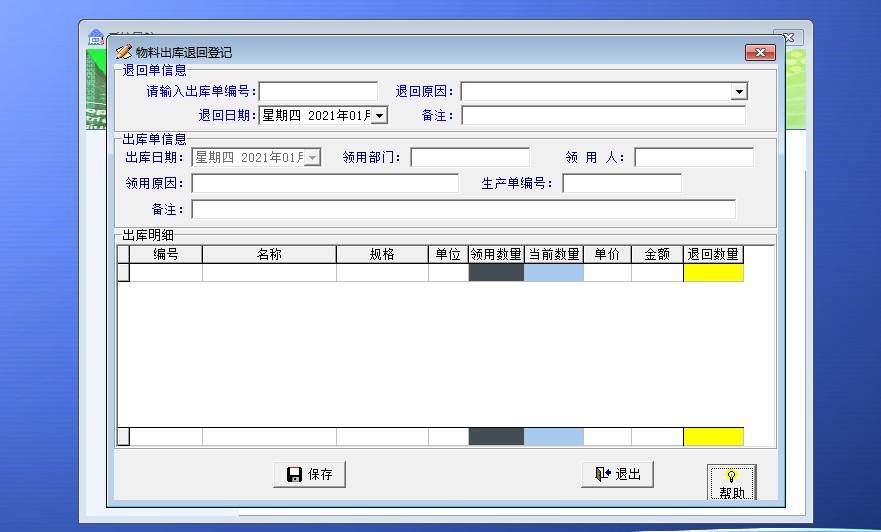This screenshot has width=881, height=532.
Task: Click the 领用人 input field
Action: 694,157
